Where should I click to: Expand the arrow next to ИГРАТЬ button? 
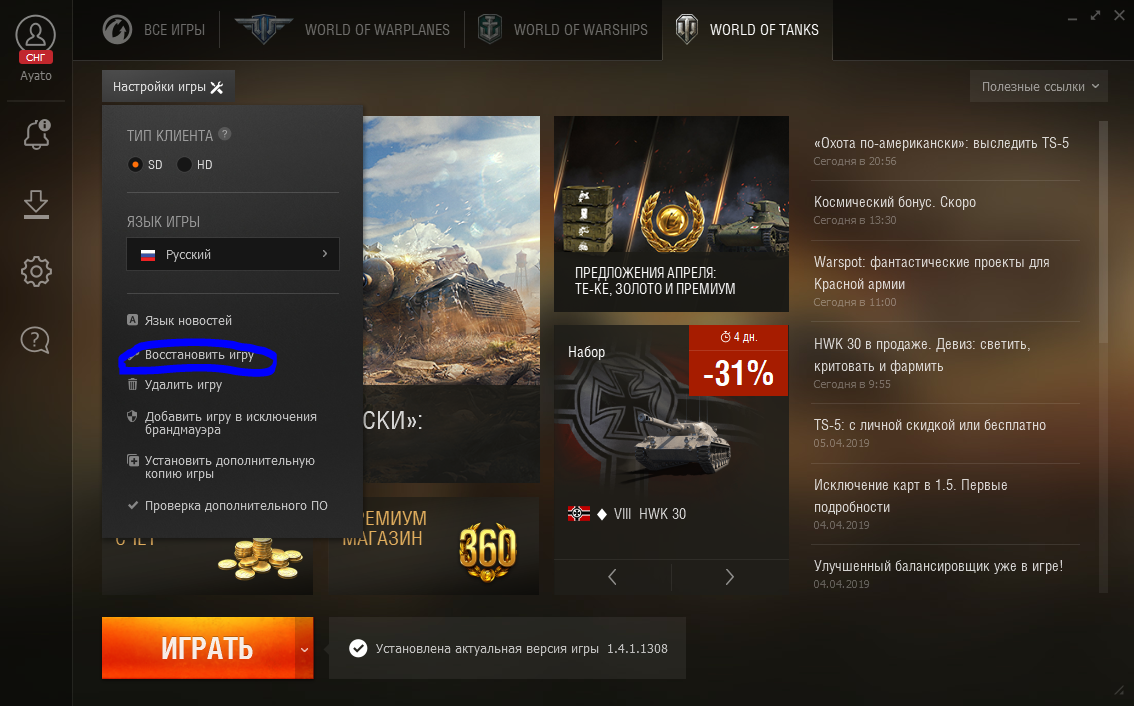click(304, 649)
